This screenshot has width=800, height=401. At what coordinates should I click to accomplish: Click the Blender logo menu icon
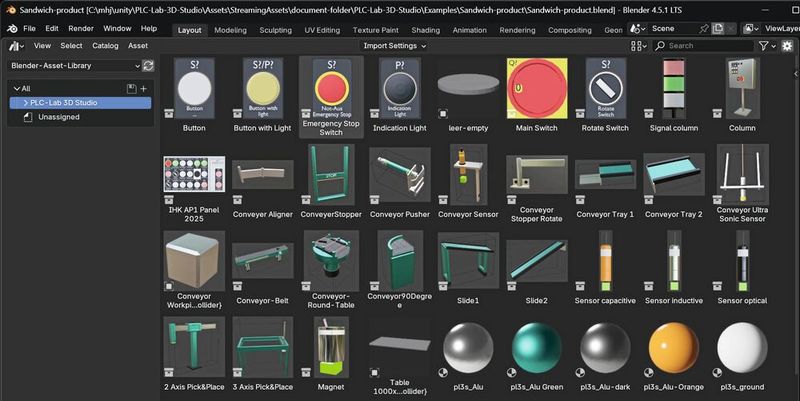pyautogui.click(x=12, y=29)
